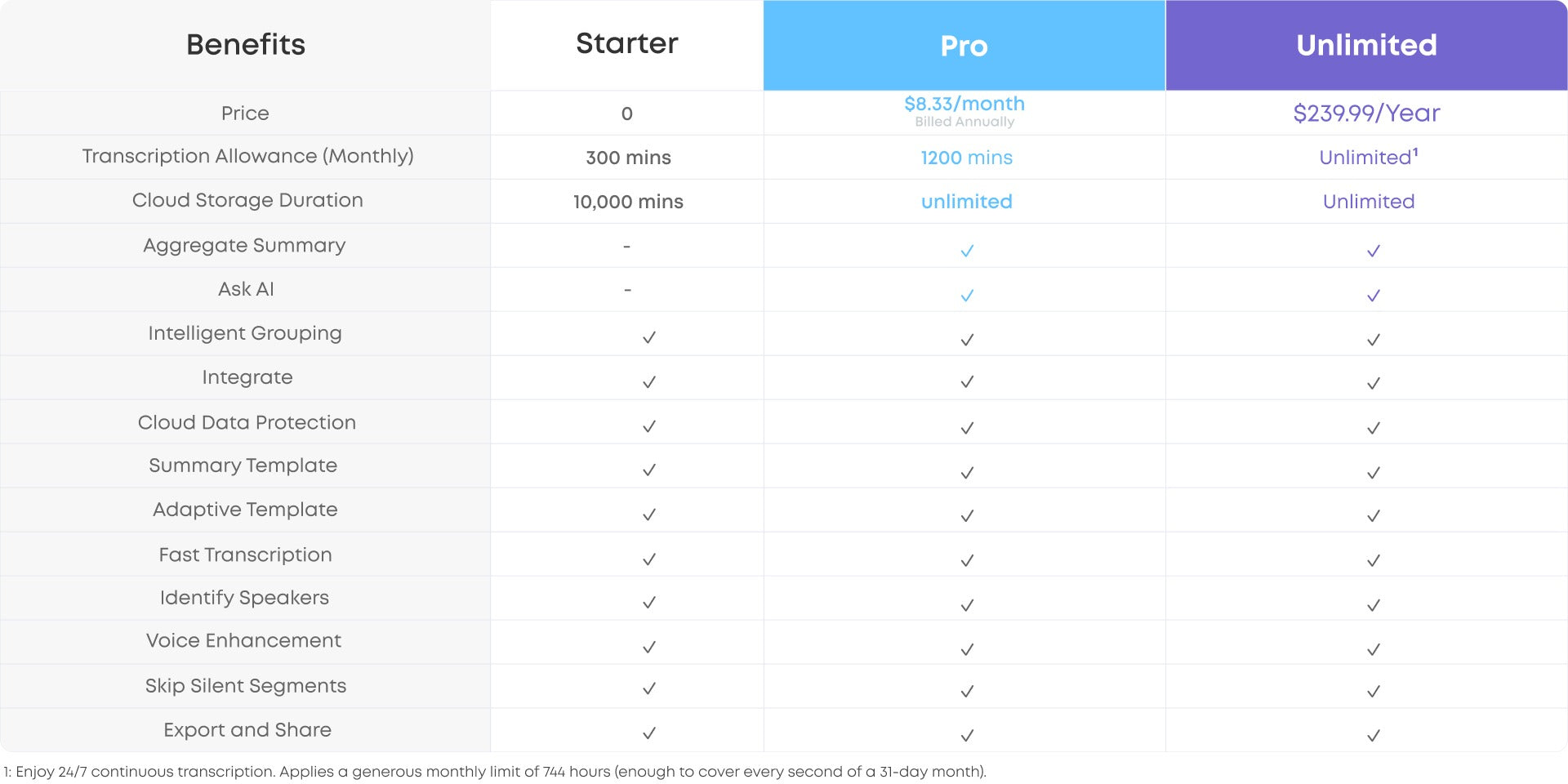Click the blue Pro checkmark for Aggregate Summary
Screen dimensions: 1568x784
(x=967, y=251)
